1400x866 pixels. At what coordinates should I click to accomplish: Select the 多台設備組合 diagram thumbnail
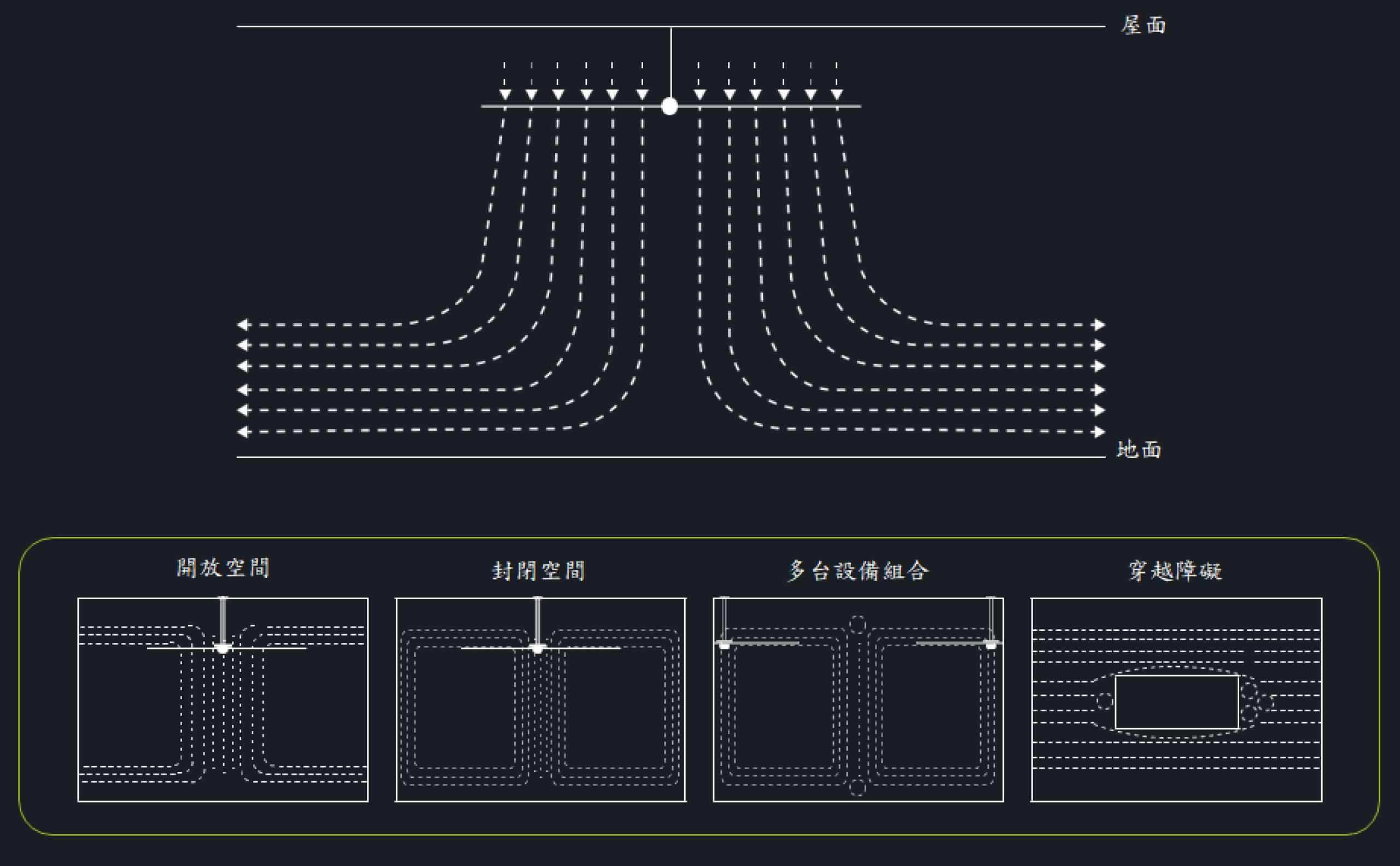[x=858, y=699]
